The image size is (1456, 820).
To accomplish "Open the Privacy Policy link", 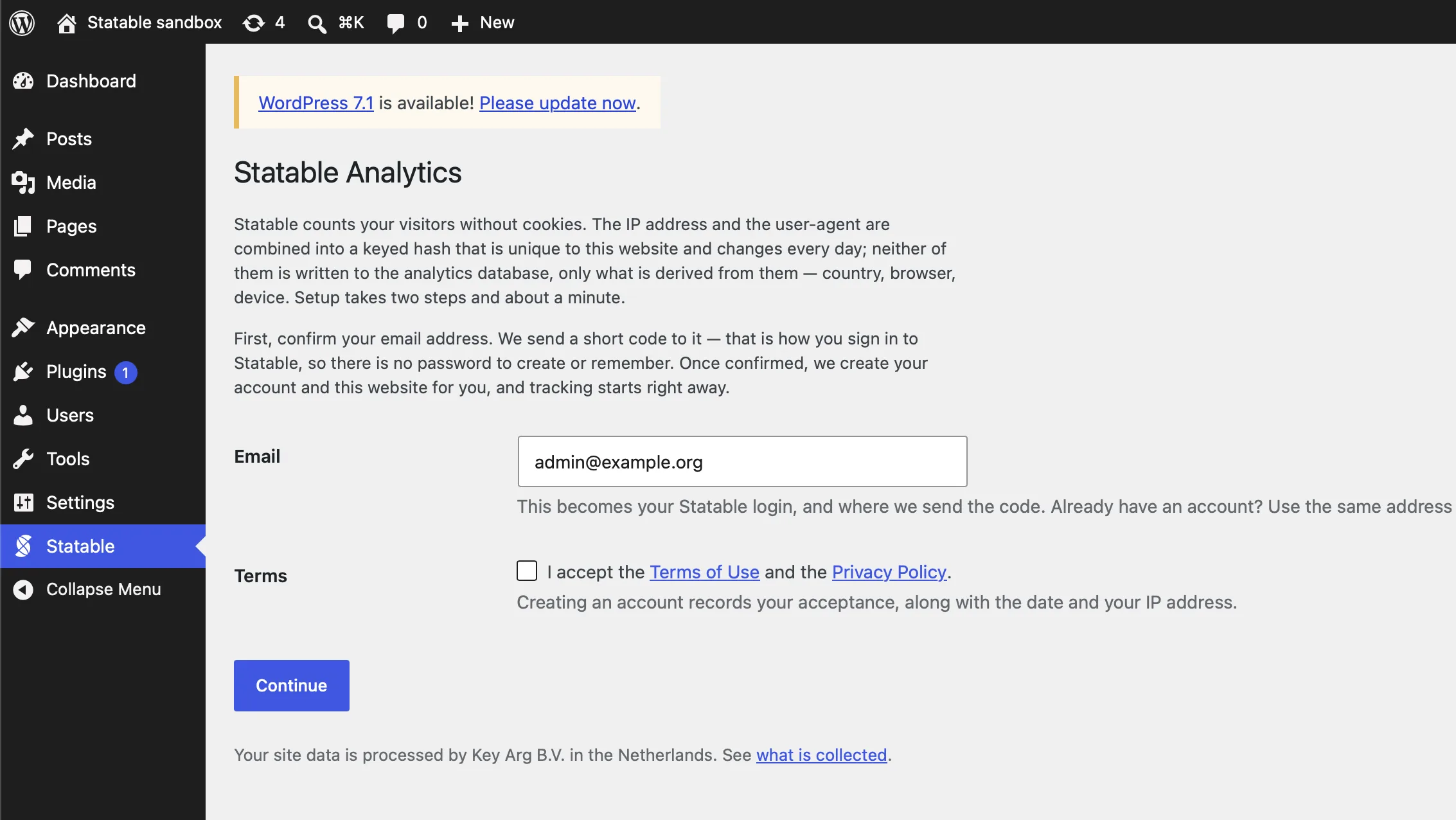I will (x=889, y=572).
